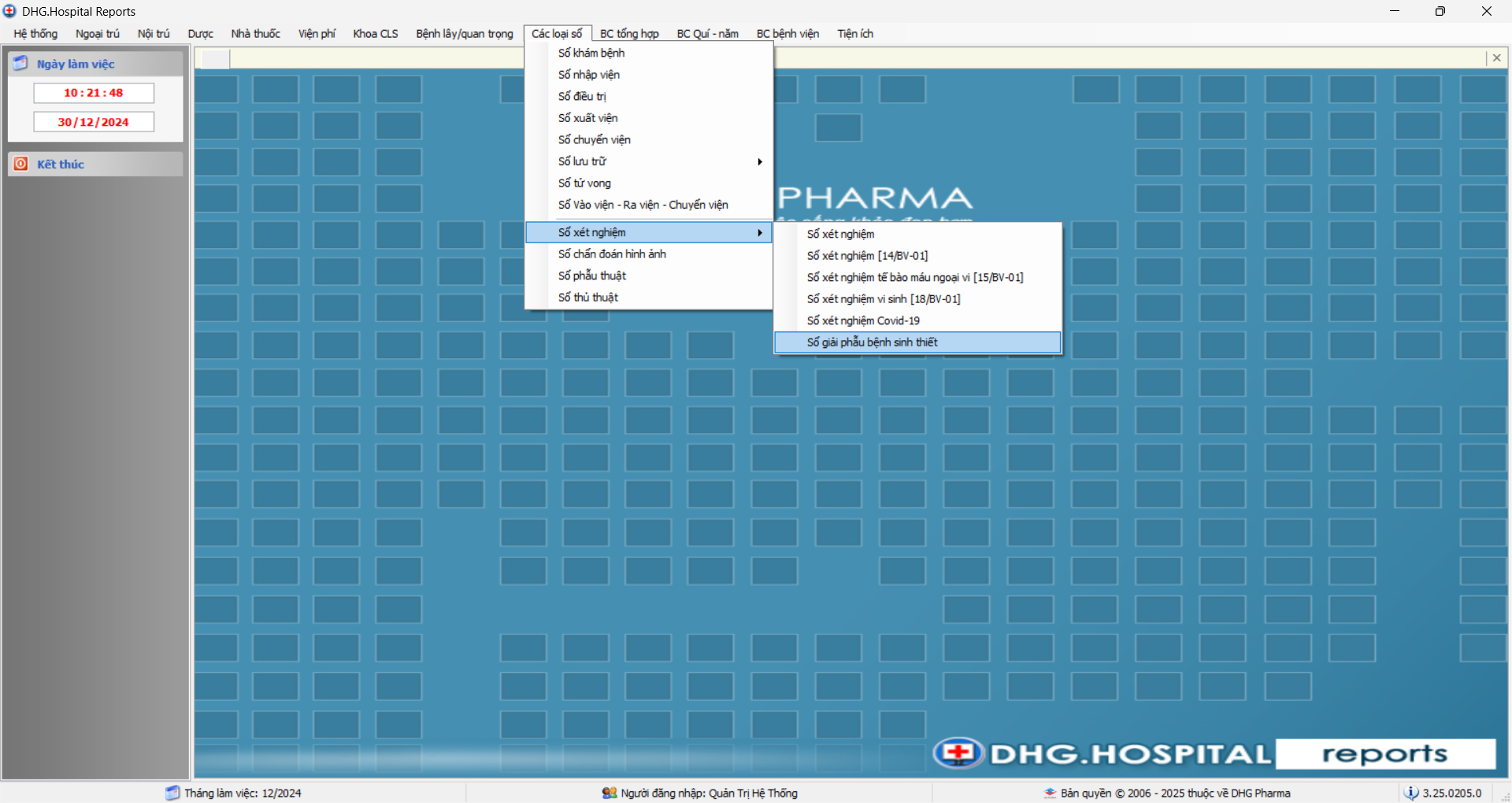Click Người đăng nhập: Quản Trị Hệ Thống text
1512x803 pixels.
[x=709, y=793]
